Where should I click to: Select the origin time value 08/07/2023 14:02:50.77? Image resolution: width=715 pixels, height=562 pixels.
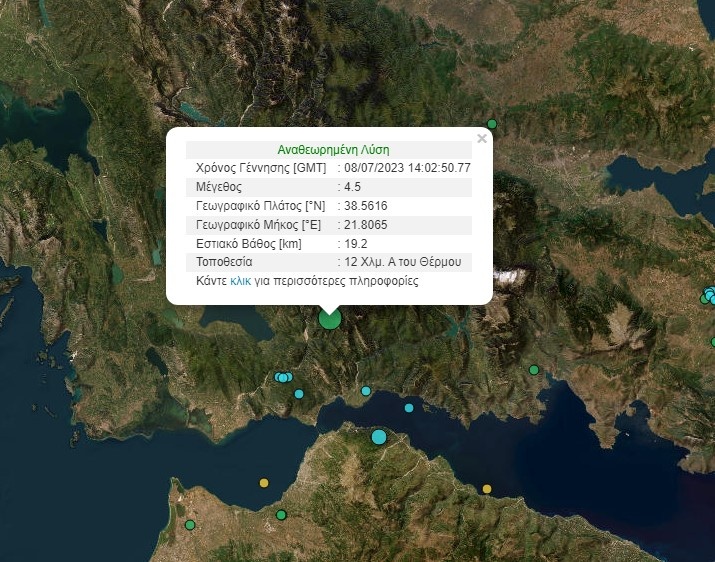coord(407,168)
